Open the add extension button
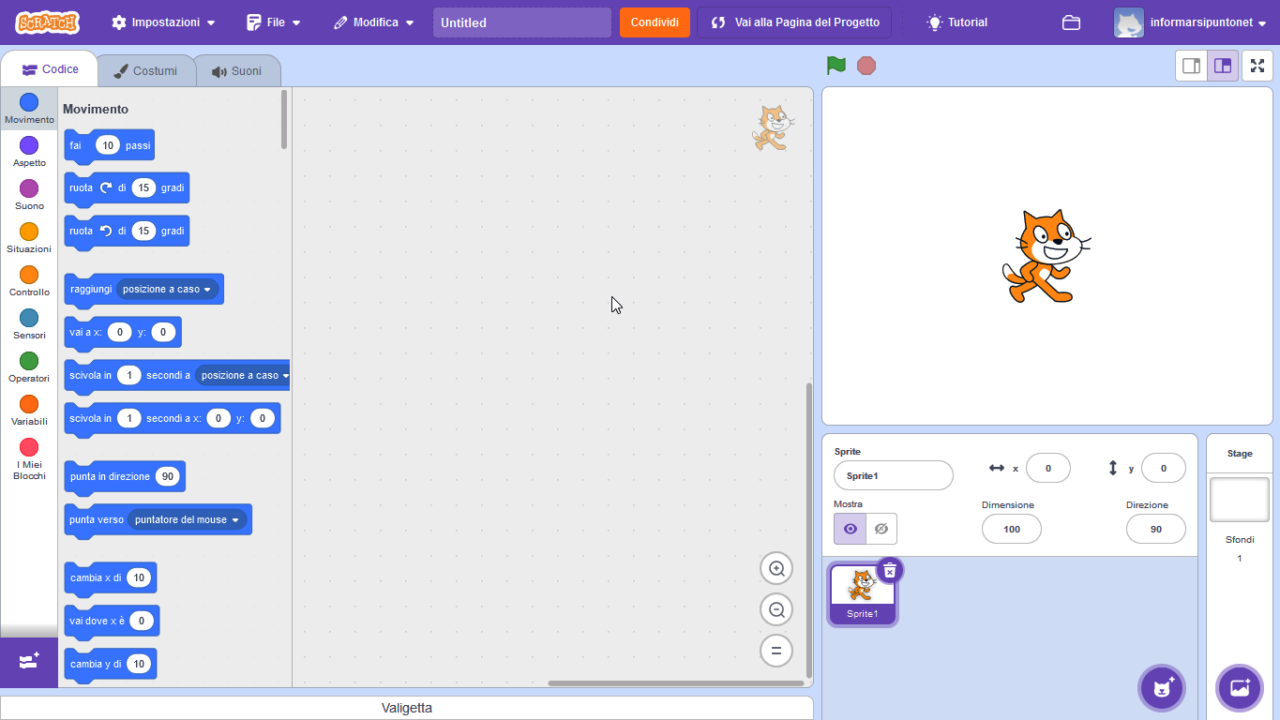Image resolution: width=1280 pixels, height=720 pixels. coord(29,662)
